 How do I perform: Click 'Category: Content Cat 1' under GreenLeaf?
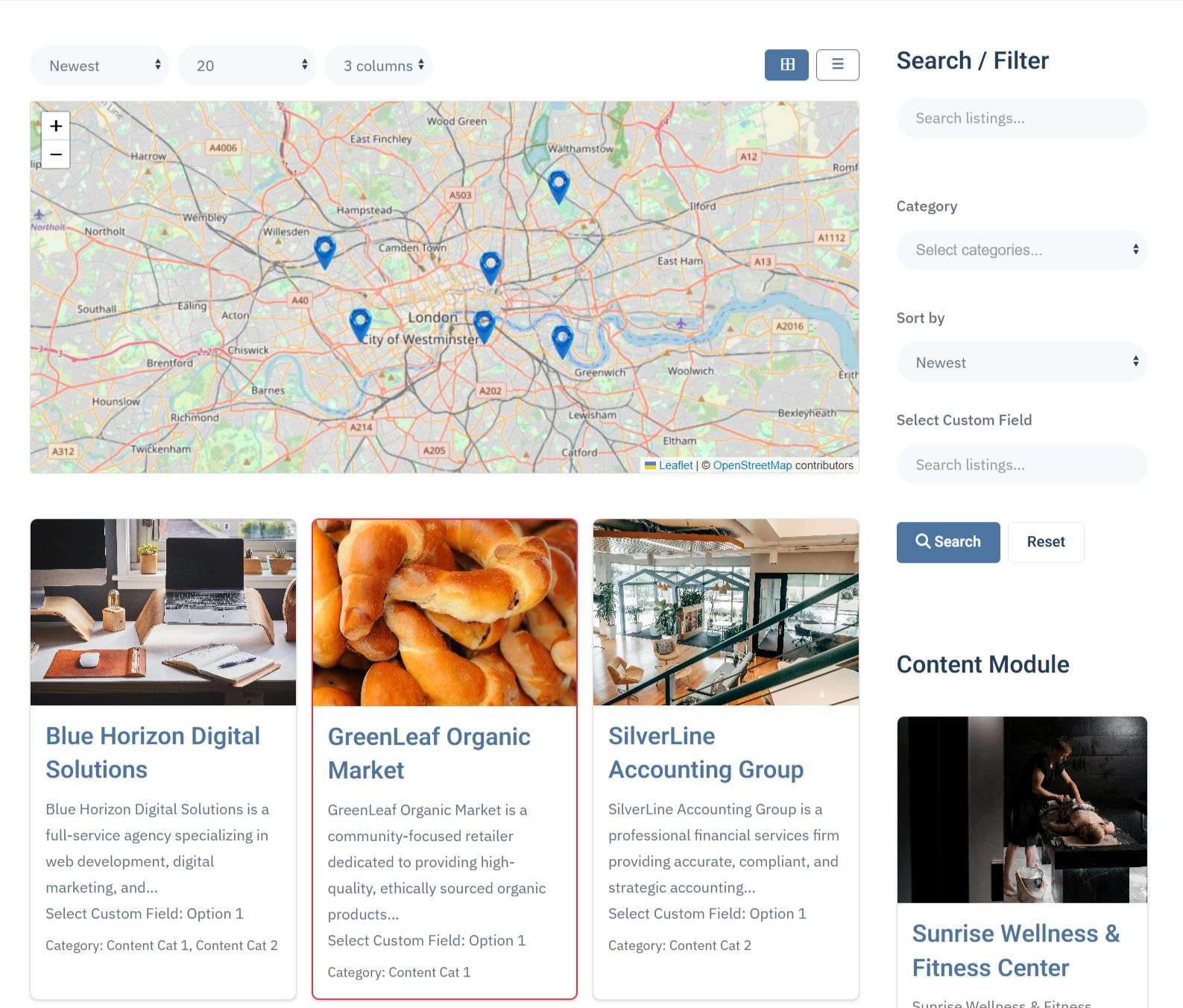(400, 972)
